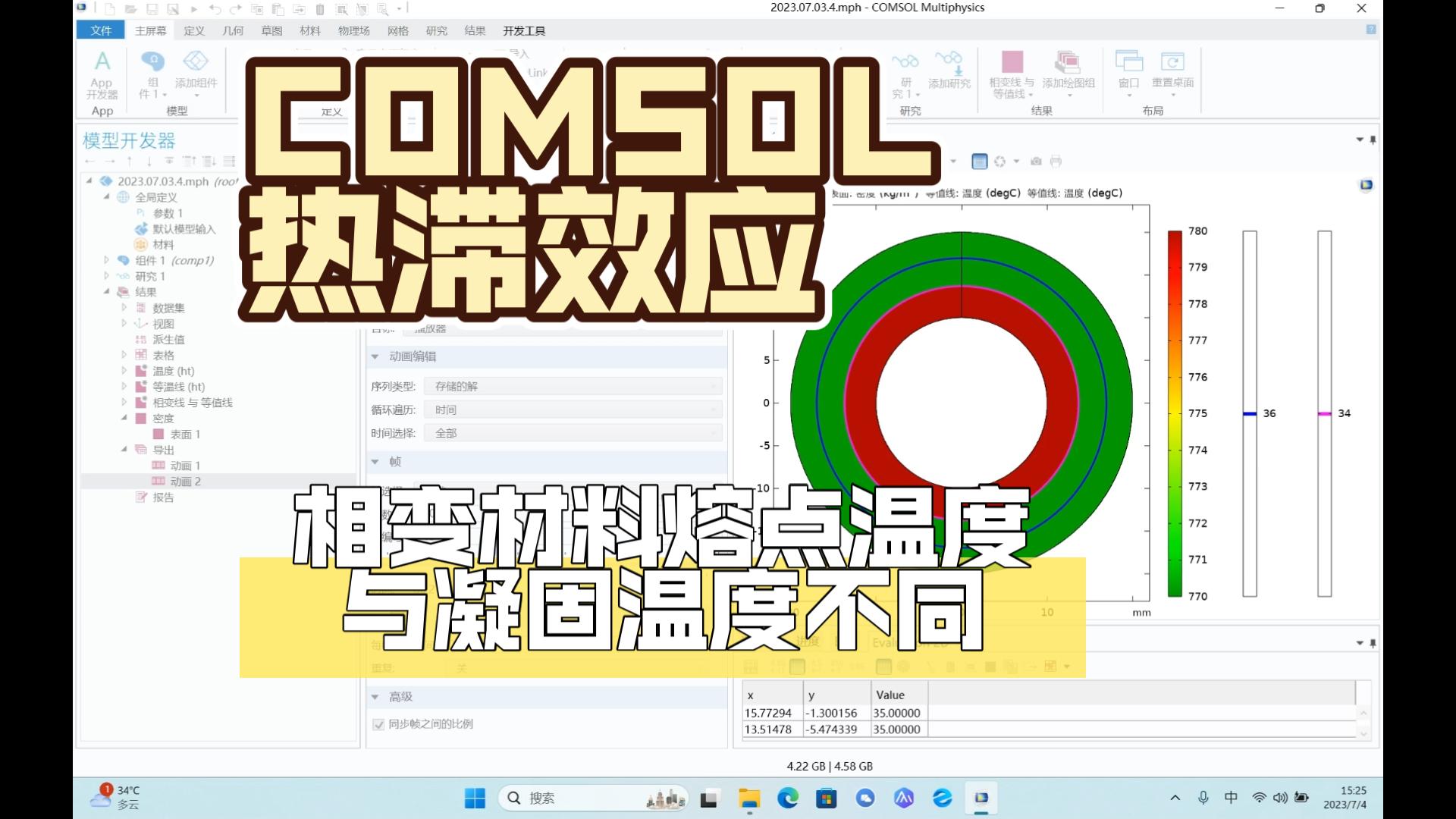Screen dimensions: 1456x819
Task: Click the red-green temperature color legend
Action: [1175, 413]
